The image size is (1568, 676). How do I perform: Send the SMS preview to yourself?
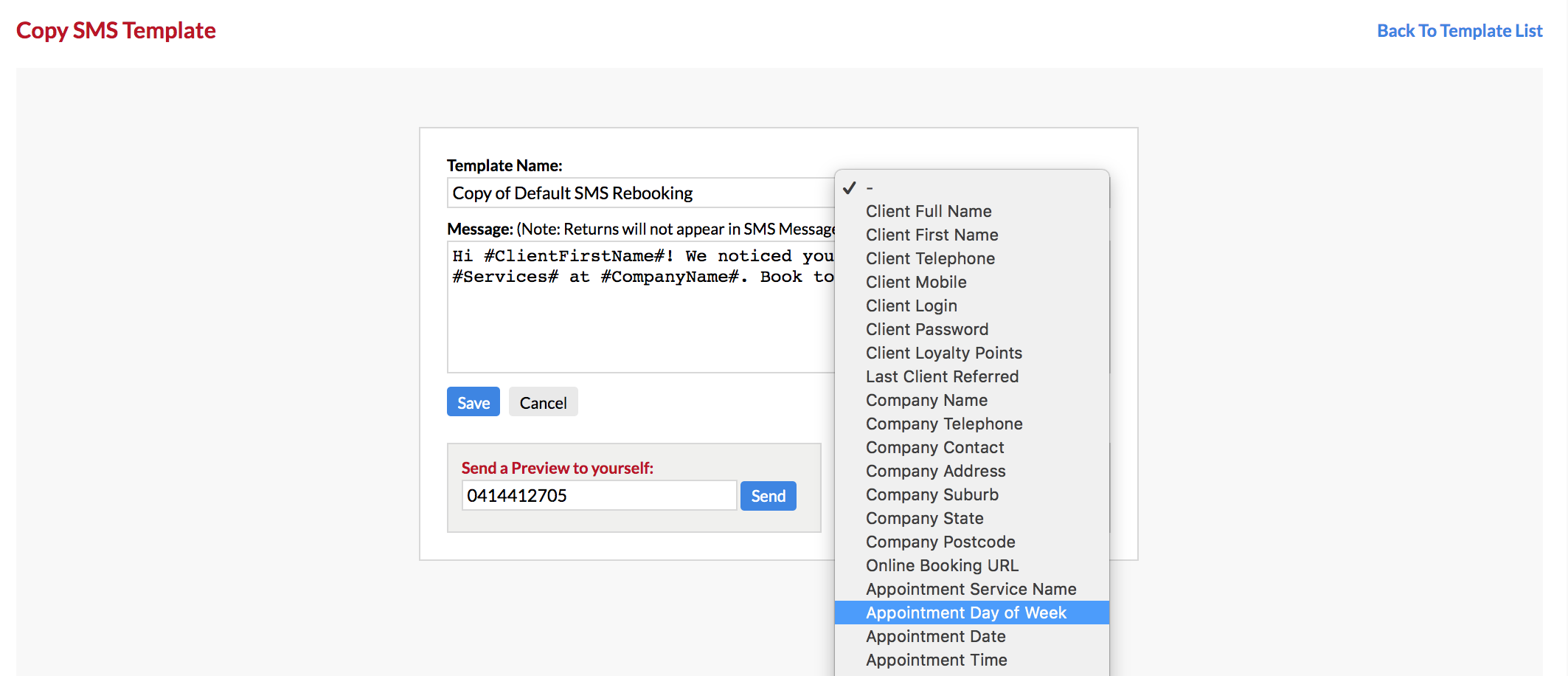768,496
